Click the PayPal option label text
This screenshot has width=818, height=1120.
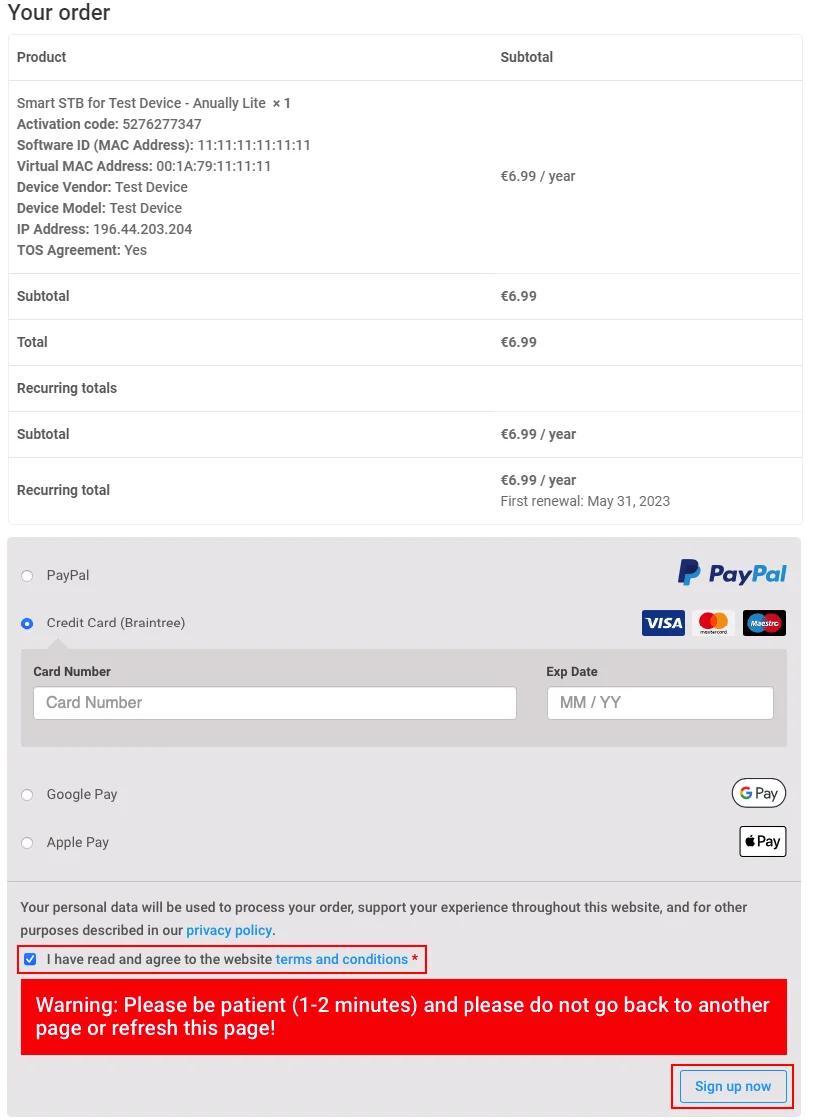pos(68,575)
